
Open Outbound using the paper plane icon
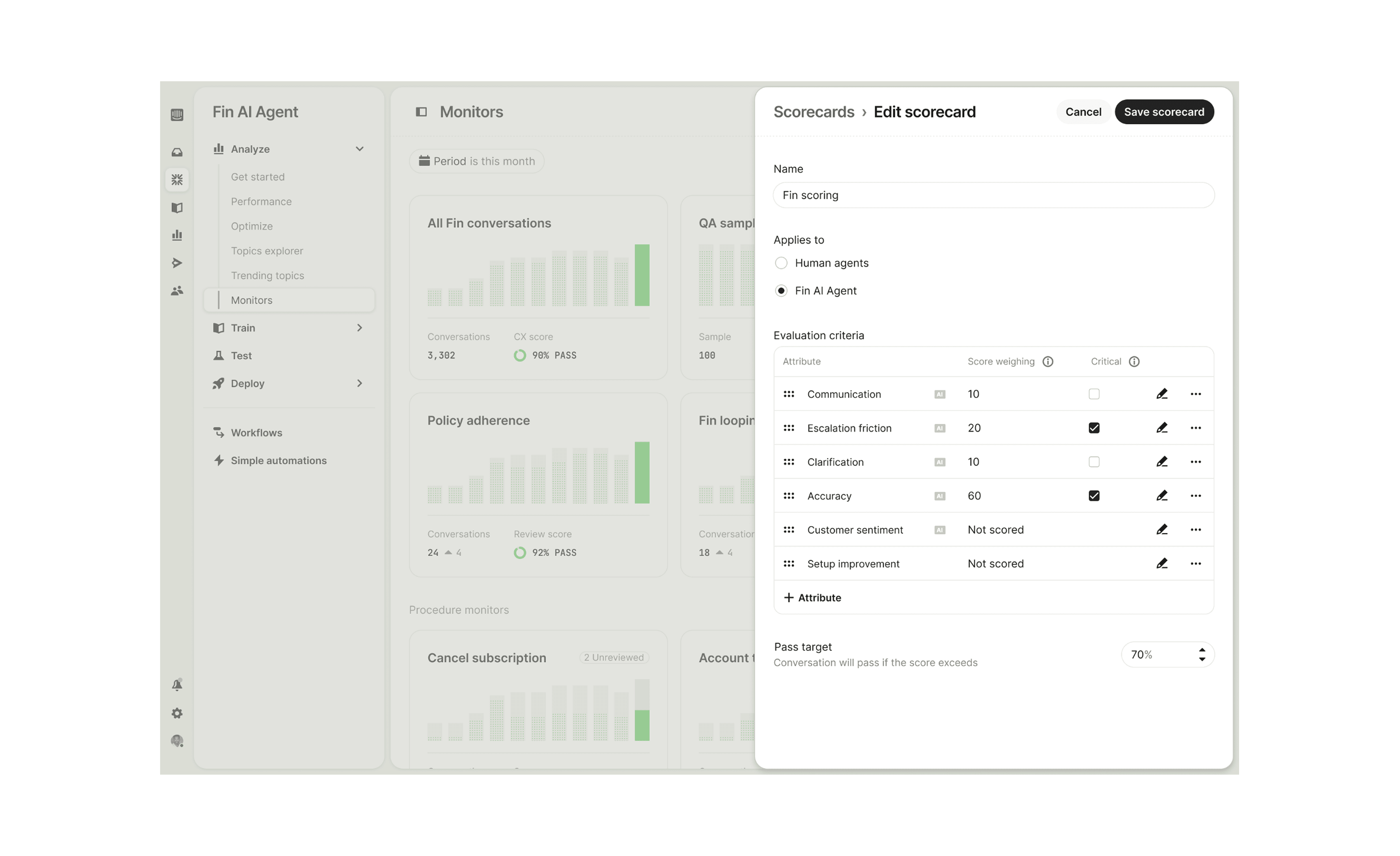[x=177, y=263]
